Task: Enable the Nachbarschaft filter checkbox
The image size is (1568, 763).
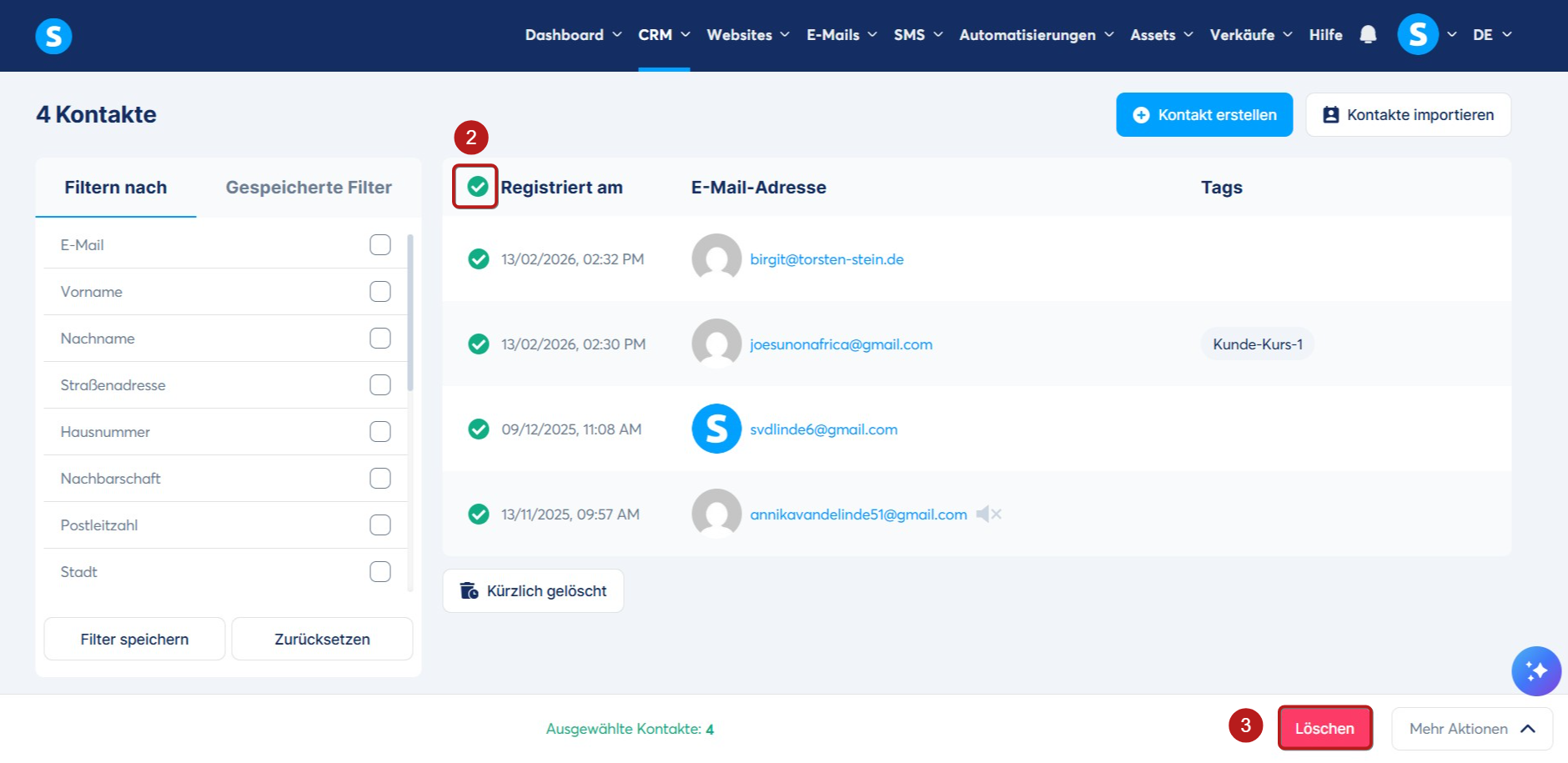Action: pyautogui.click(x=380, y=478)
